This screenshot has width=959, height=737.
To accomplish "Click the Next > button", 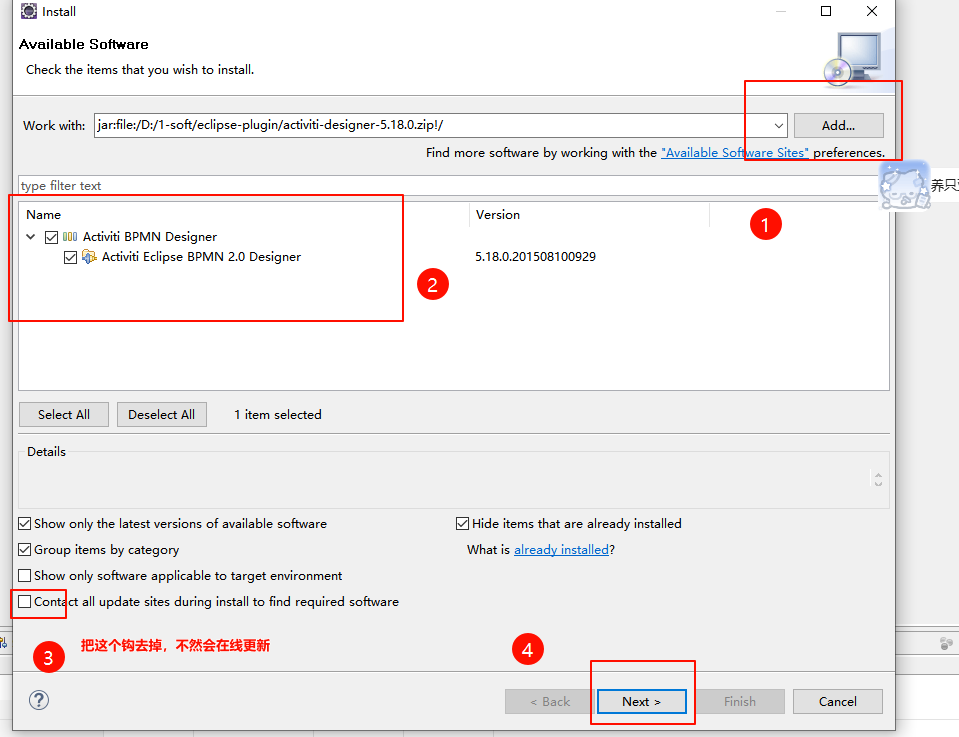I will click(642, 702).
